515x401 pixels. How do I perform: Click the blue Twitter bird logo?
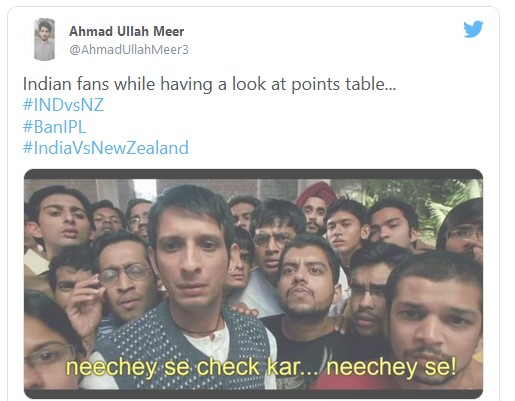pyautogui.click(x=473, y=29)
